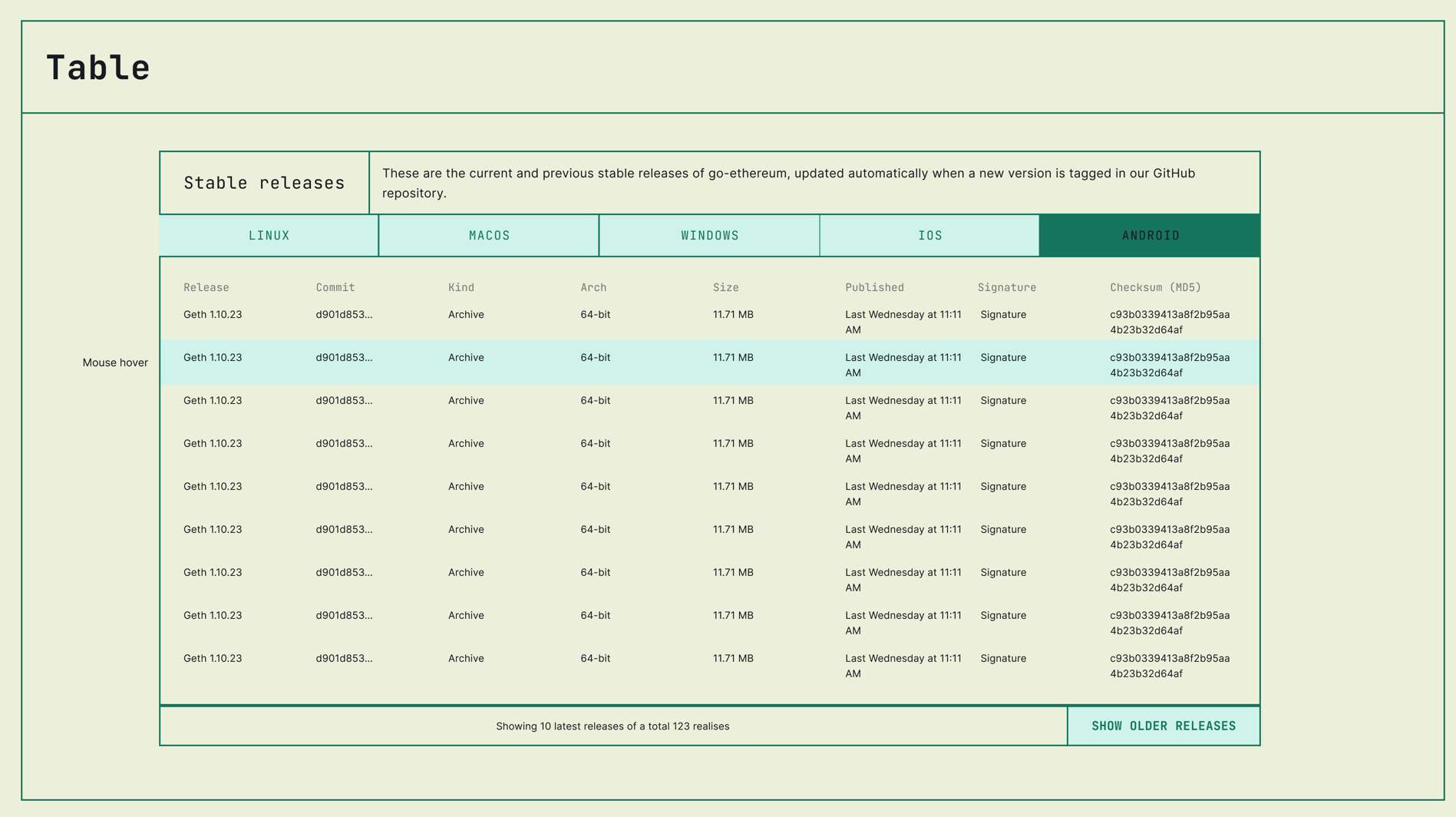
Task: Open the Signature link in the highlighted row
Action: [x=1003, y=357]
